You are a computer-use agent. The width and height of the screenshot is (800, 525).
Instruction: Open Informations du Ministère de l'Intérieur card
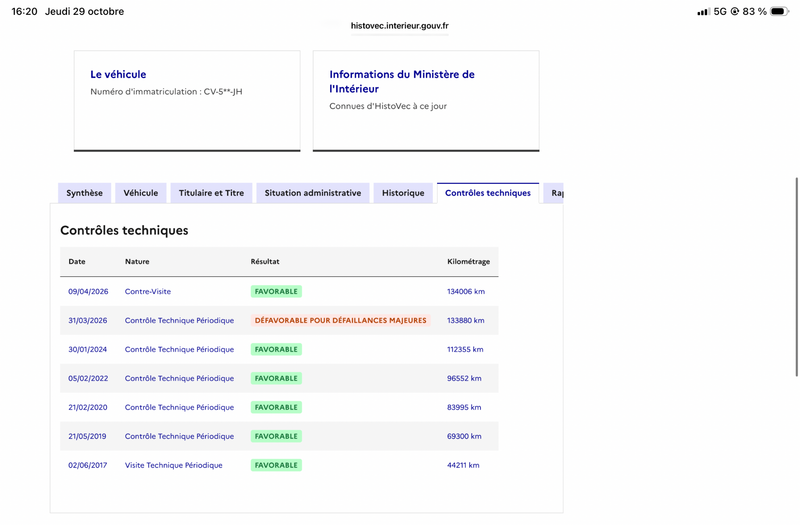point(426,101)
